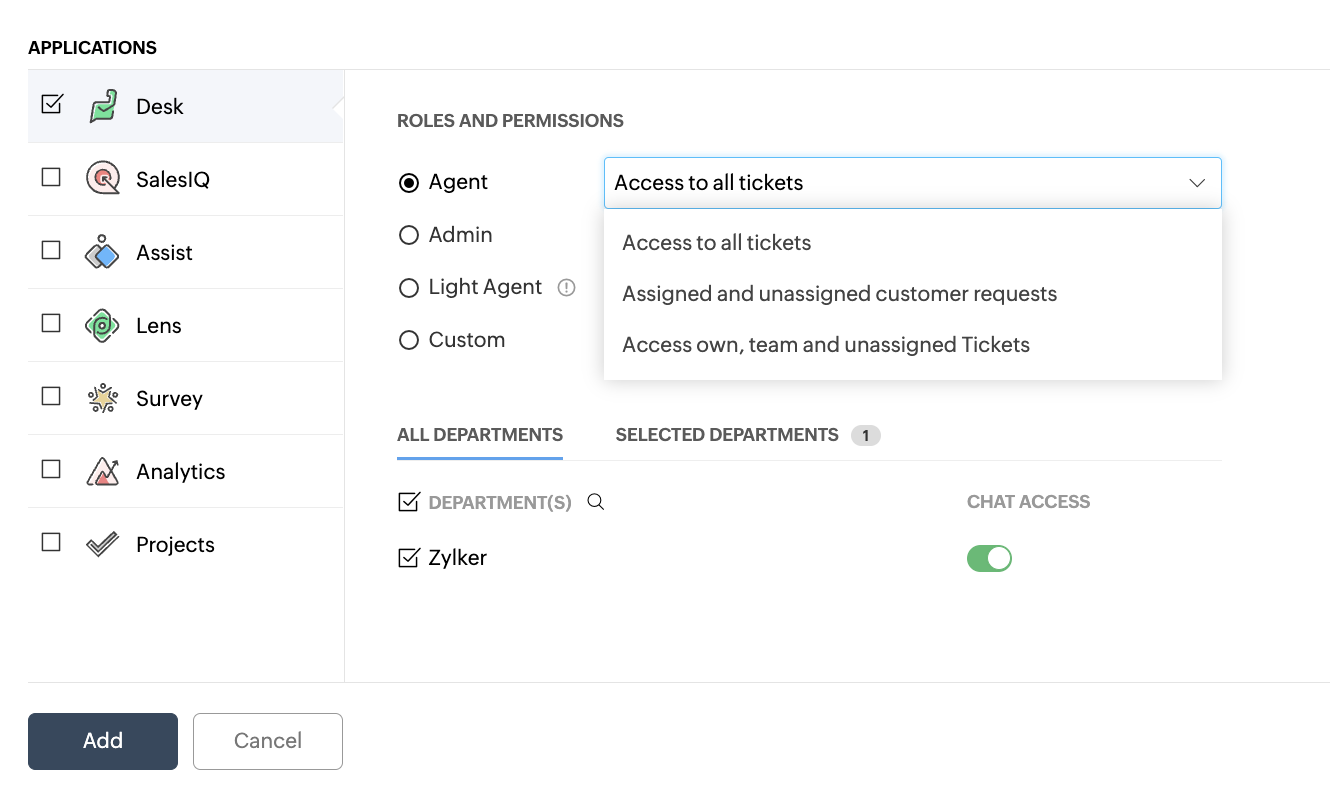Image resolution: width=1330 pixels, height=812 pixels.
Task: Click the Lens application icon
Action: coord(103,325)
